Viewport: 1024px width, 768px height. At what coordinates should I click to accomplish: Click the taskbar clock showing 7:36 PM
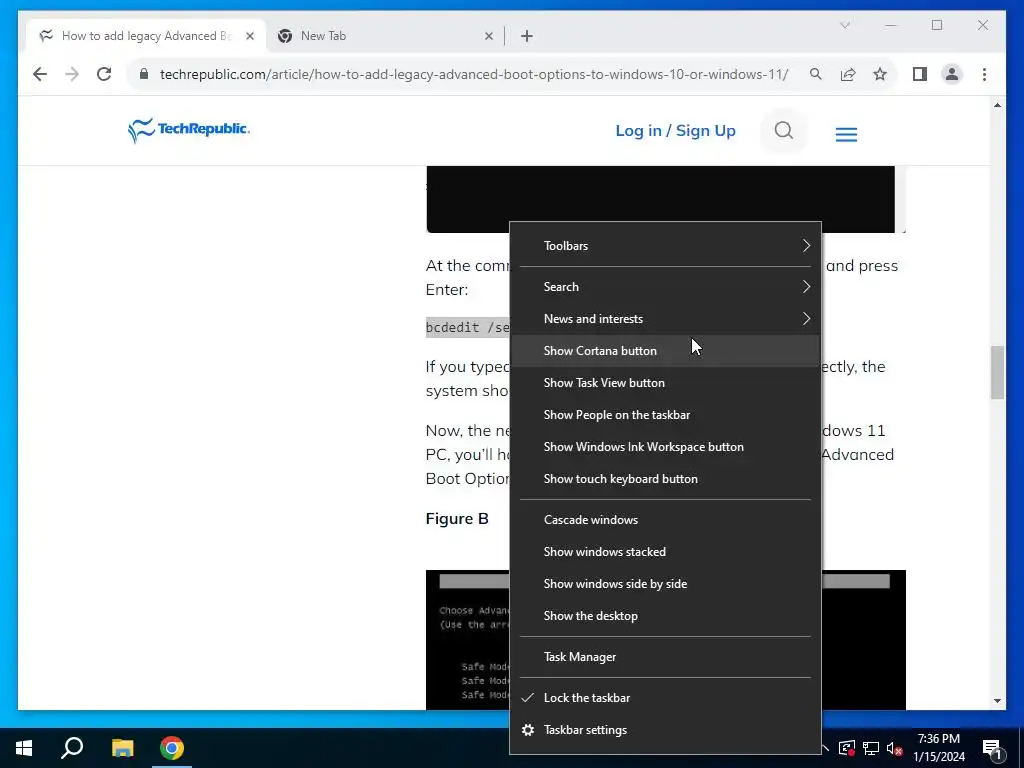pyautogui.click(x=938, y=748)
